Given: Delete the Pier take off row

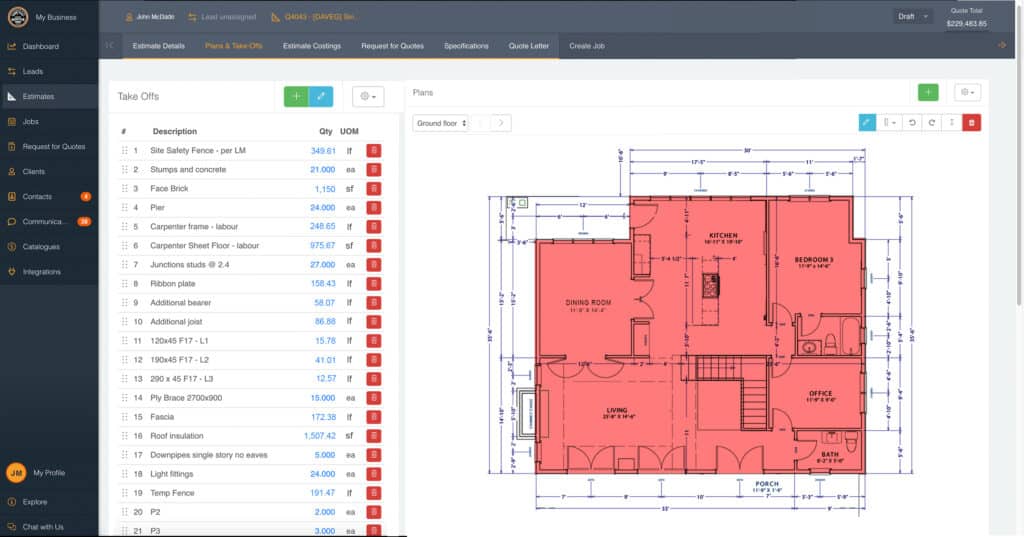Looking at the screenshot, I should click(374, 208).
